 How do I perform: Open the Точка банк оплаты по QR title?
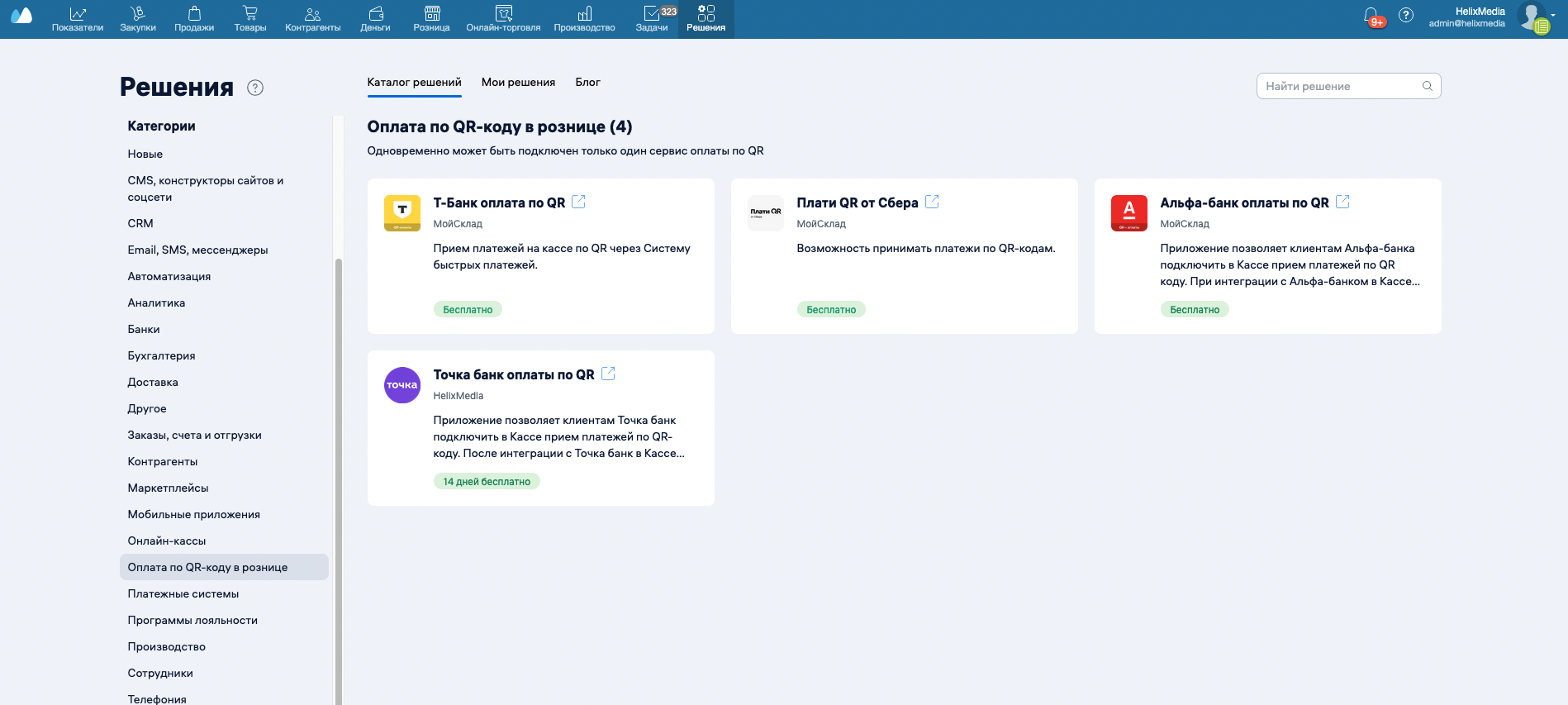514,374
